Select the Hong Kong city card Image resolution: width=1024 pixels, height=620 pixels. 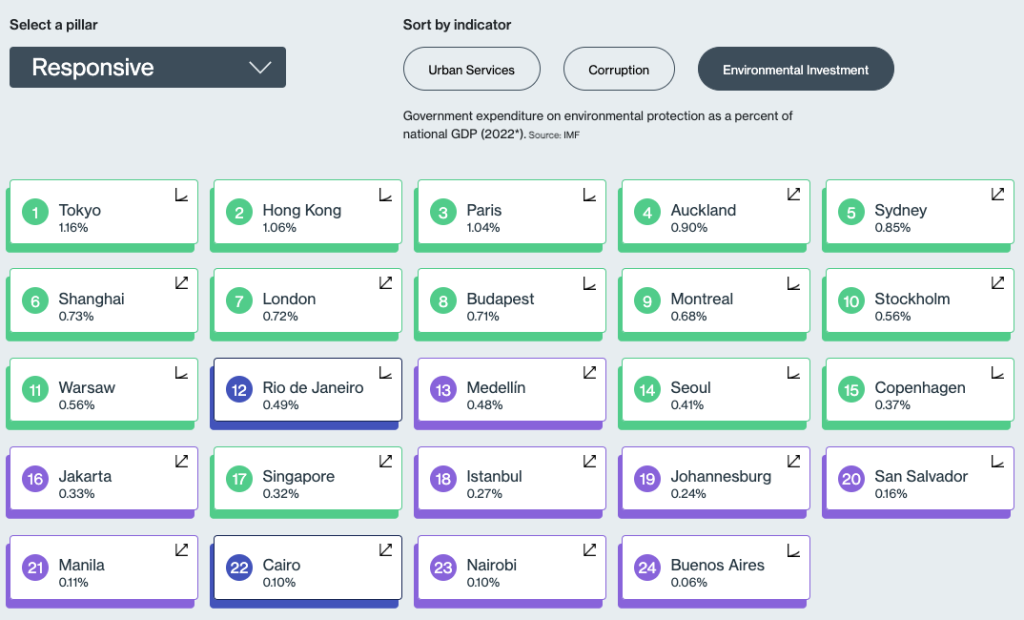click(x=308, y=212)
